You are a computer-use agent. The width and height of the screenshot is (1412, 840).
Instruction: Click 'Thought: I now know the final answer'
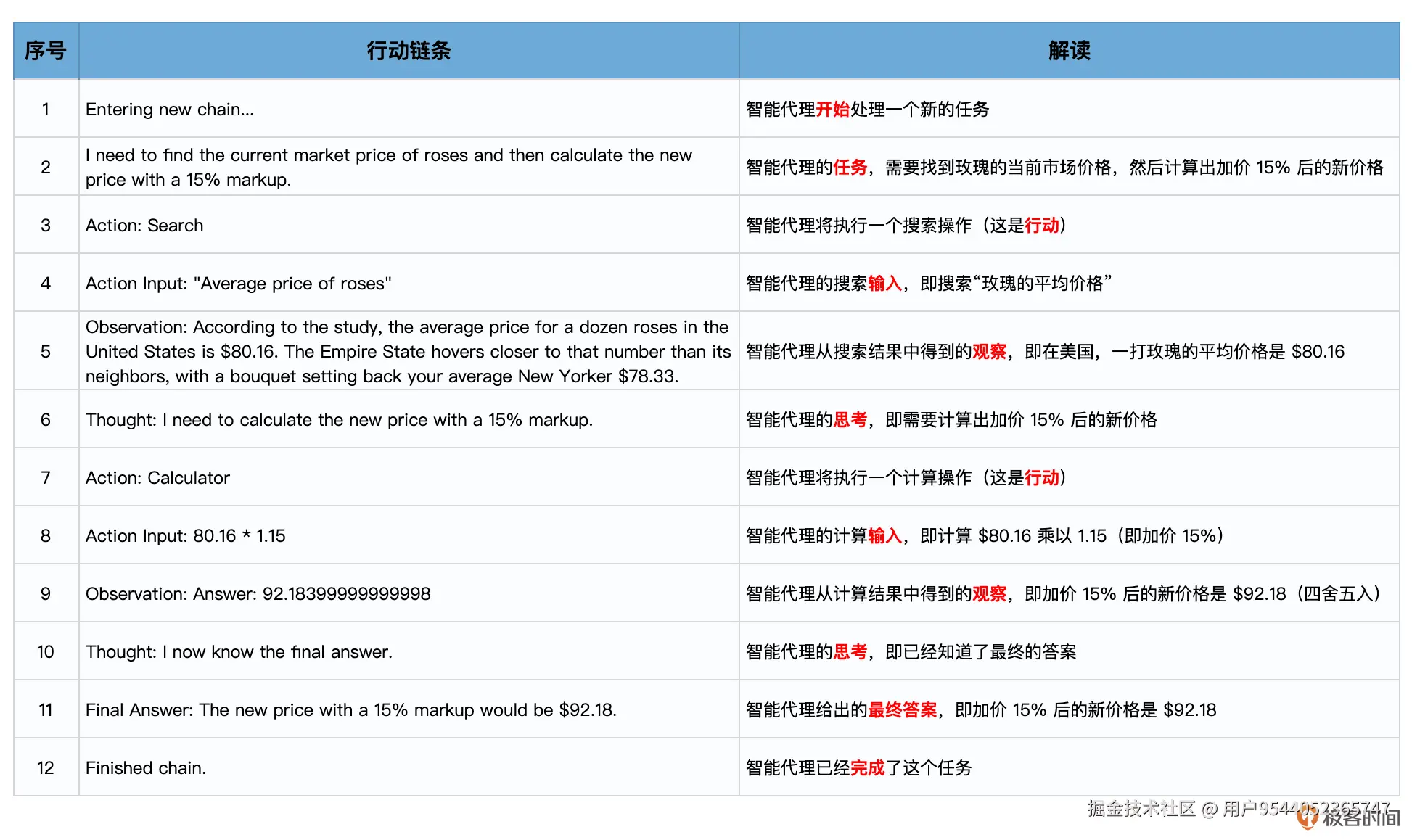tap(239, 652)
